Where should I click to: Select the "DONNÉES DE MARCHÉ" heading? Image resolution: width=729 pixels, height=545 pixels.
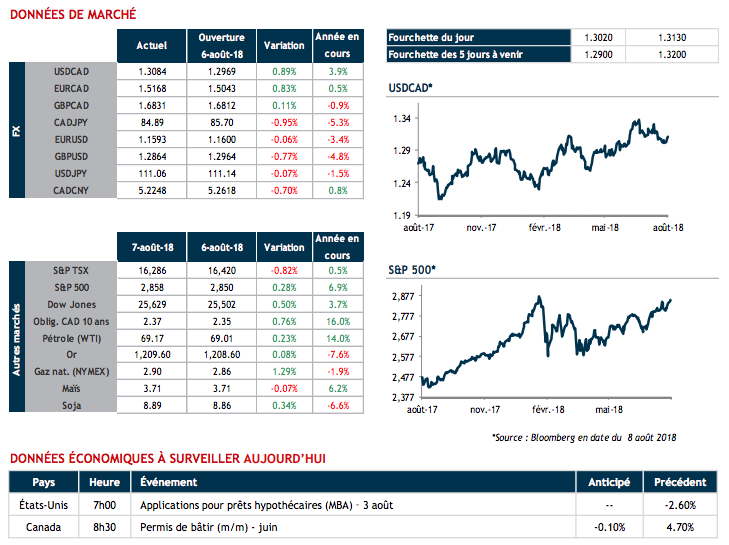[x=66, y=15]
